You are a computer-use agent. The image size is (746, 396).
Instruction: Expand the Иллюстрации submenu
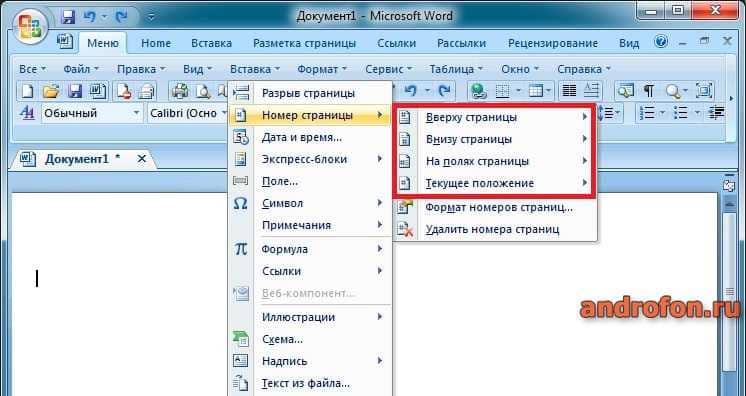[310, 317]
